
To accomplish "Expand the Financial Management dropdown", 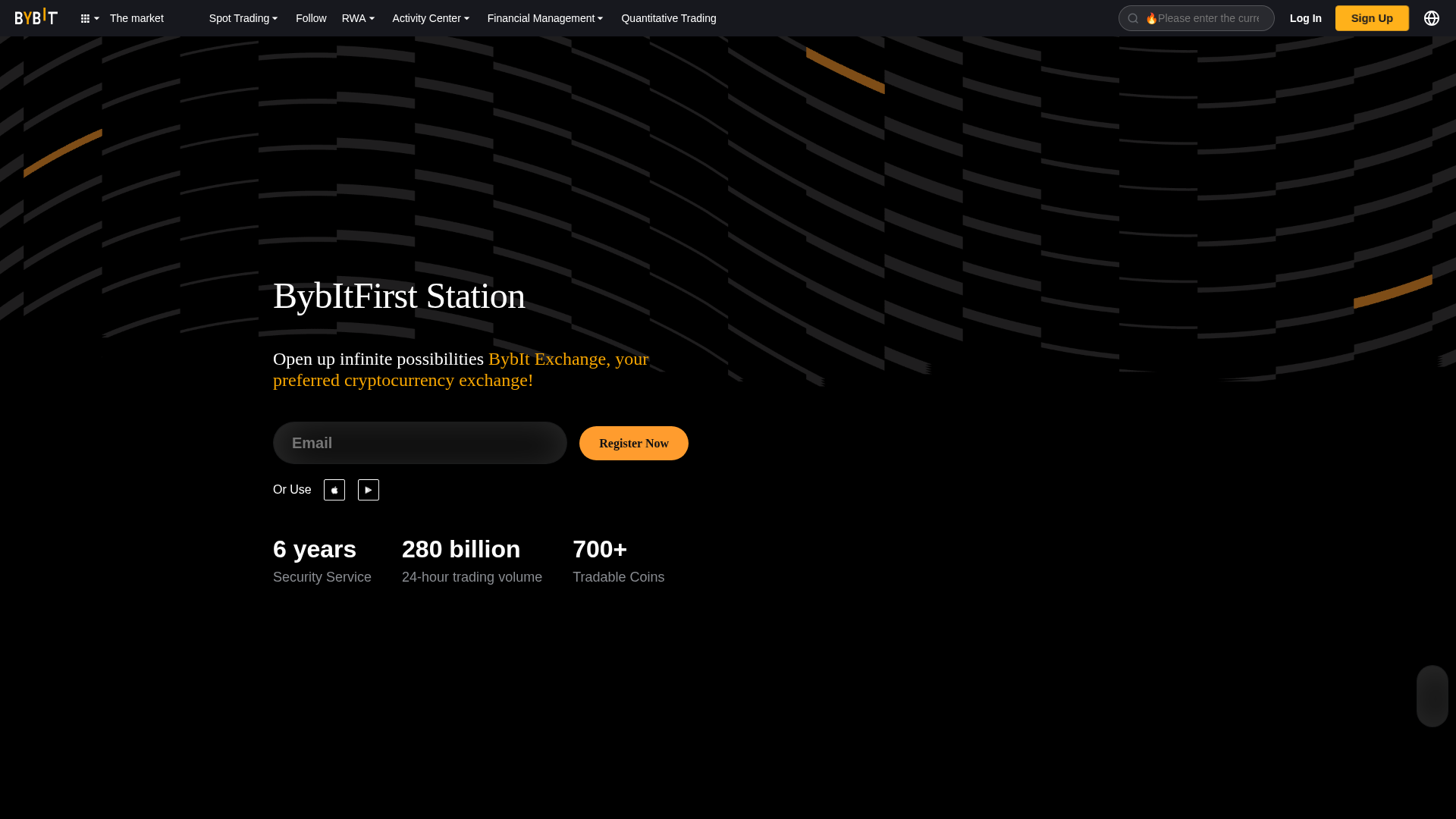I will [x=545, y=18].
